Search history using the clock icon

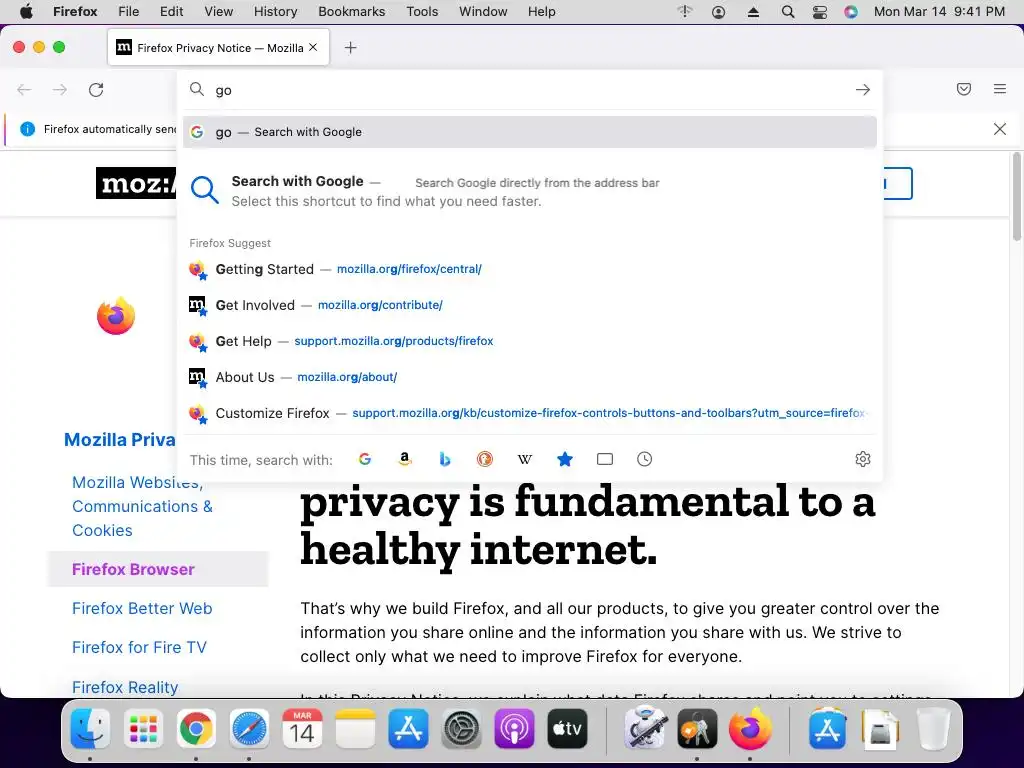[x=645, y=459]
